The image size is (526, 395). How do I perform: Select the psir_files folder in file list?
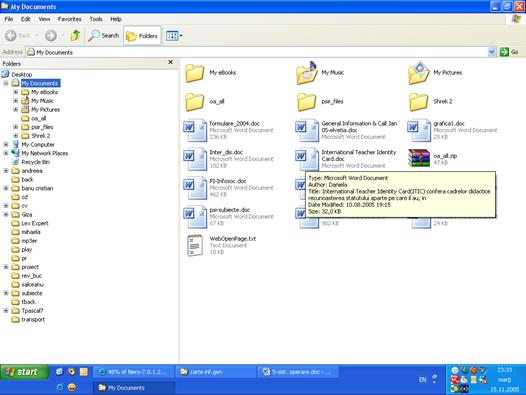coord(320,102)
